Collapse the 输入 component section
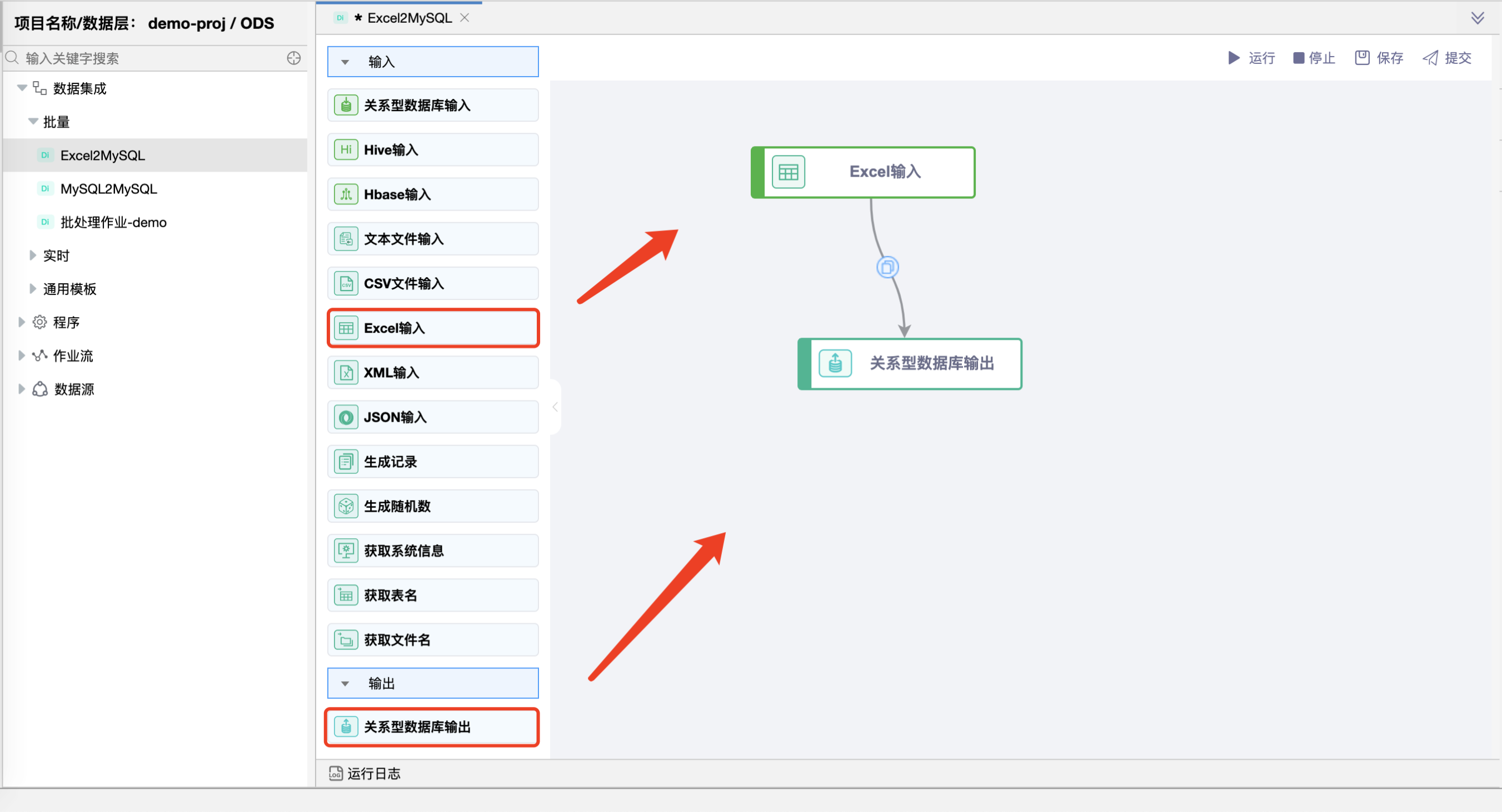This screenshot has height=812, width=1502. tap(345, 61)
